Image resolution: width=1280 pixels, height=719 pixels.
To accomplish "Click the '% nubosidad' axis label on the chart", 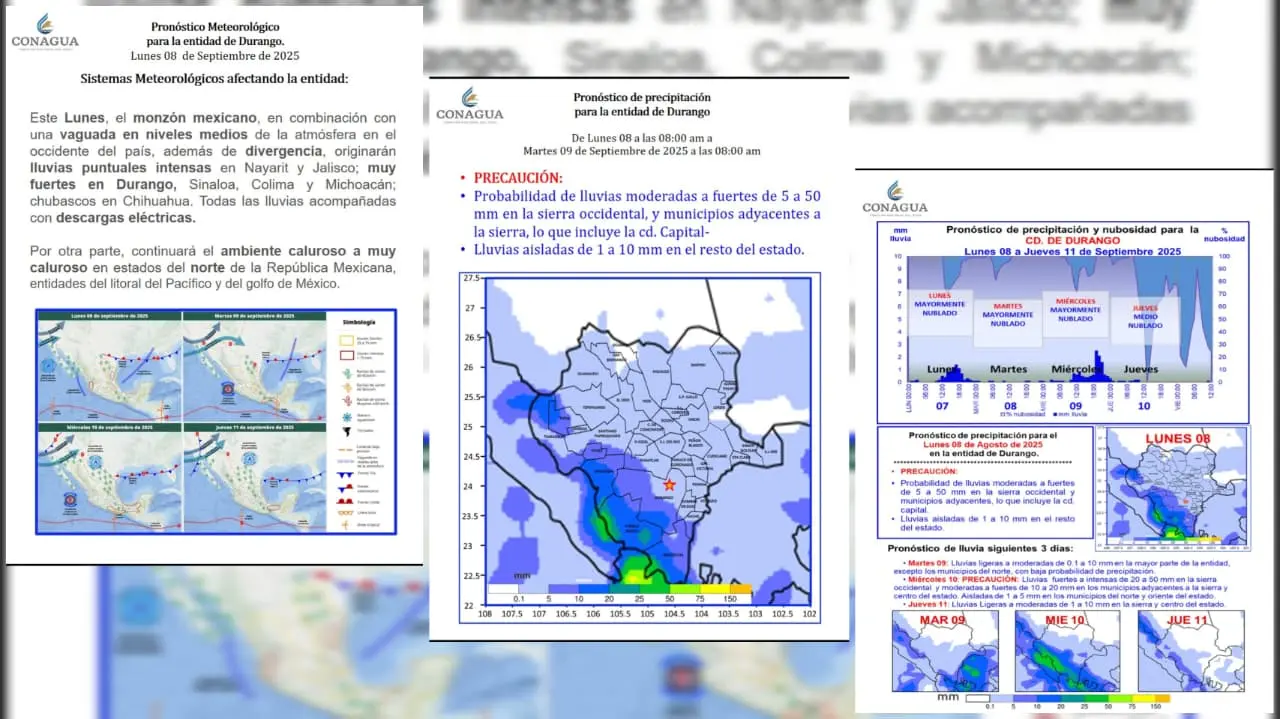I will coord(1223,234).
